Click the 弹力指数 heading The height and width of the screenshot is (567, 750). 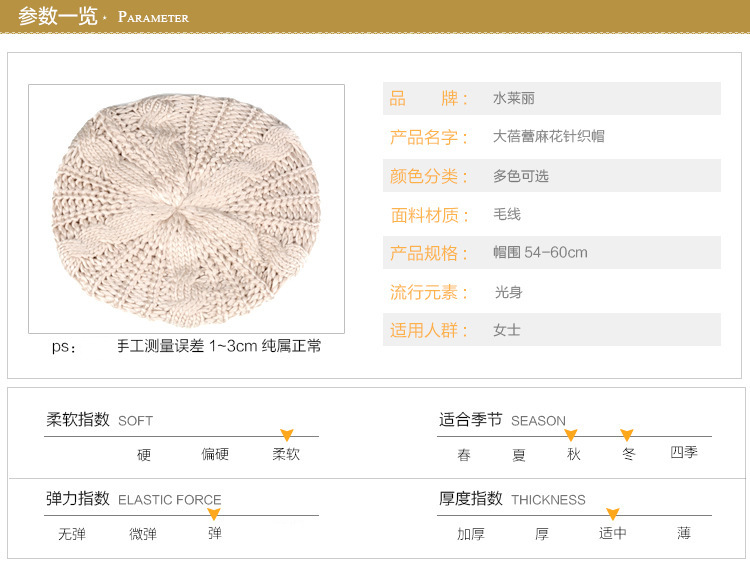pos(78,498)
